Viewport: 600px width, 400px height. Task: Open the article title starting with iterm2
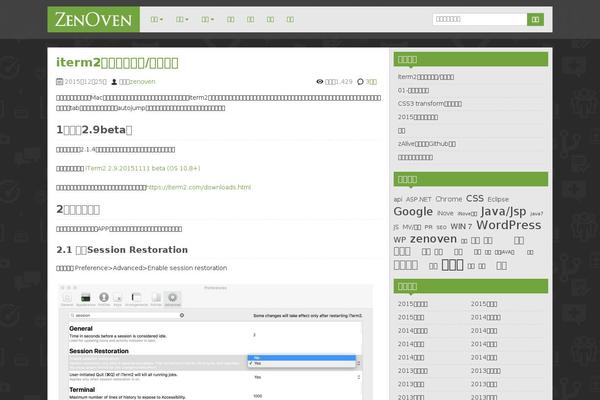117,62
